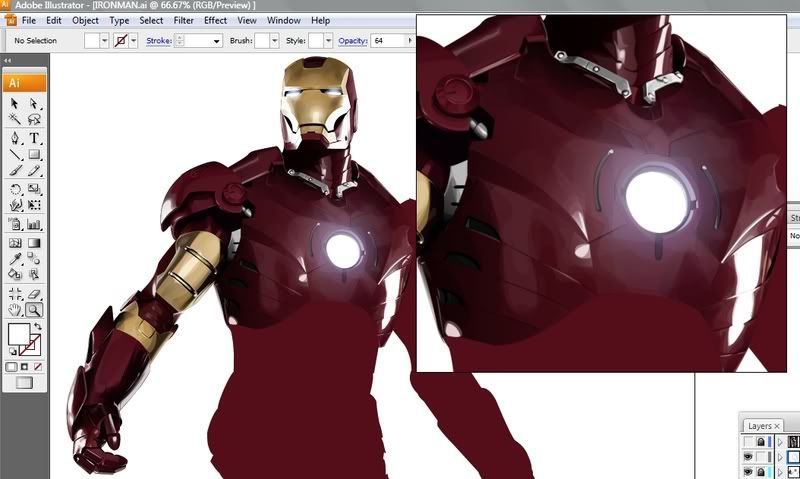The height and width of the screenshot is (479, 800).
Task: Open the File menu
Action: (x=29, y=20)
